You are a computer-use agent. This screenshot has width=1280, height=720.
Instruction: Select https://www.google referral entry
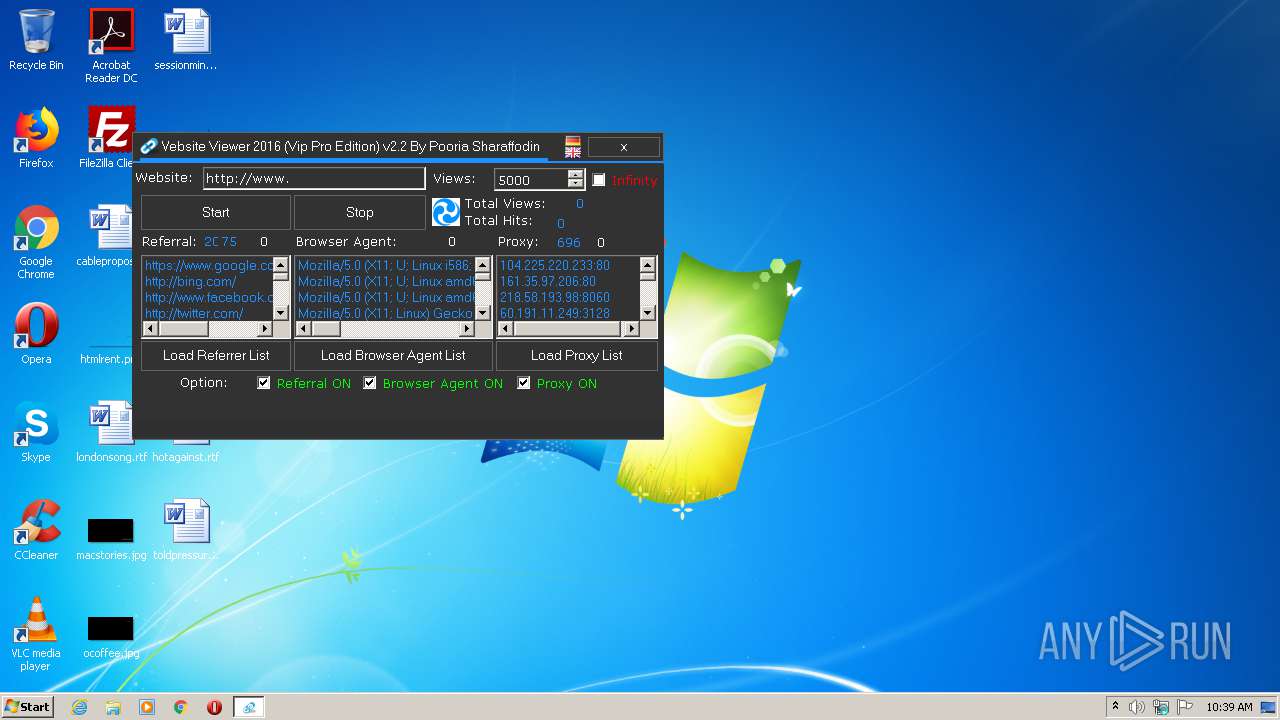(x=207, y=266)
